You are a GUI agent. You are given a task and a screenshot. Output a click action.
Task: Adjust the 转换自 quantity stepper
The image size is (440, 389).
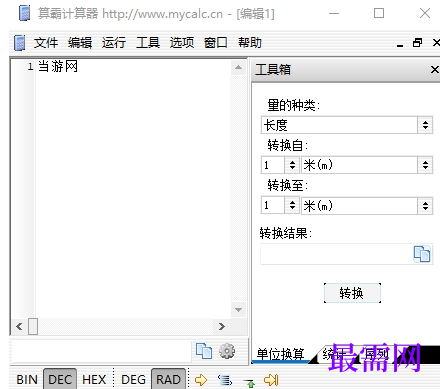(x=292, y=165)
